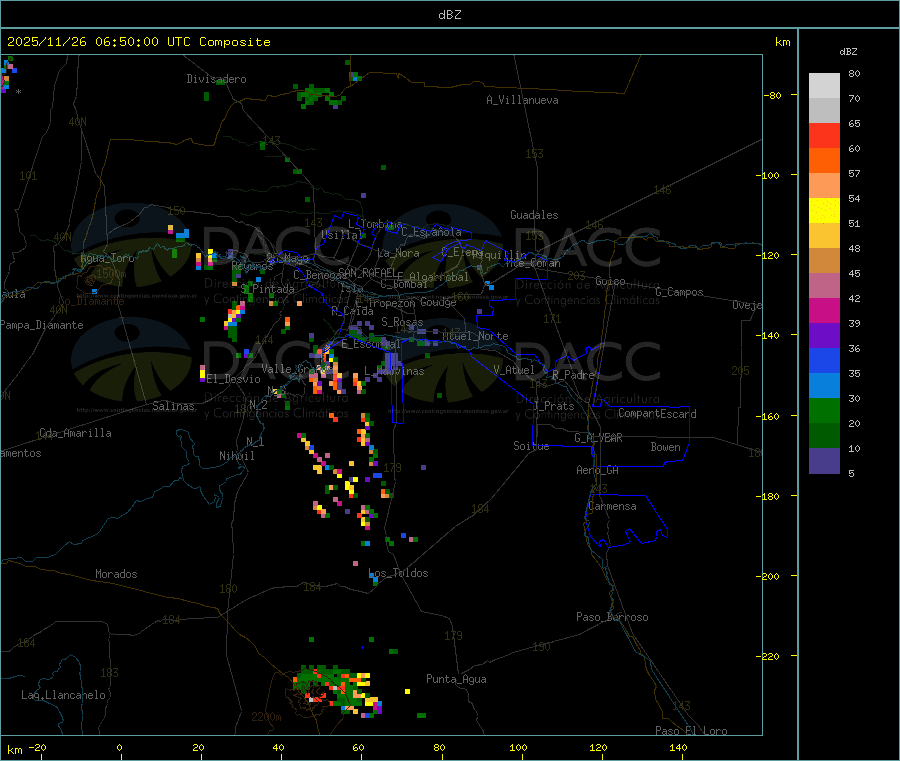Click the 'Nihuil' location label

coord(237,456)
